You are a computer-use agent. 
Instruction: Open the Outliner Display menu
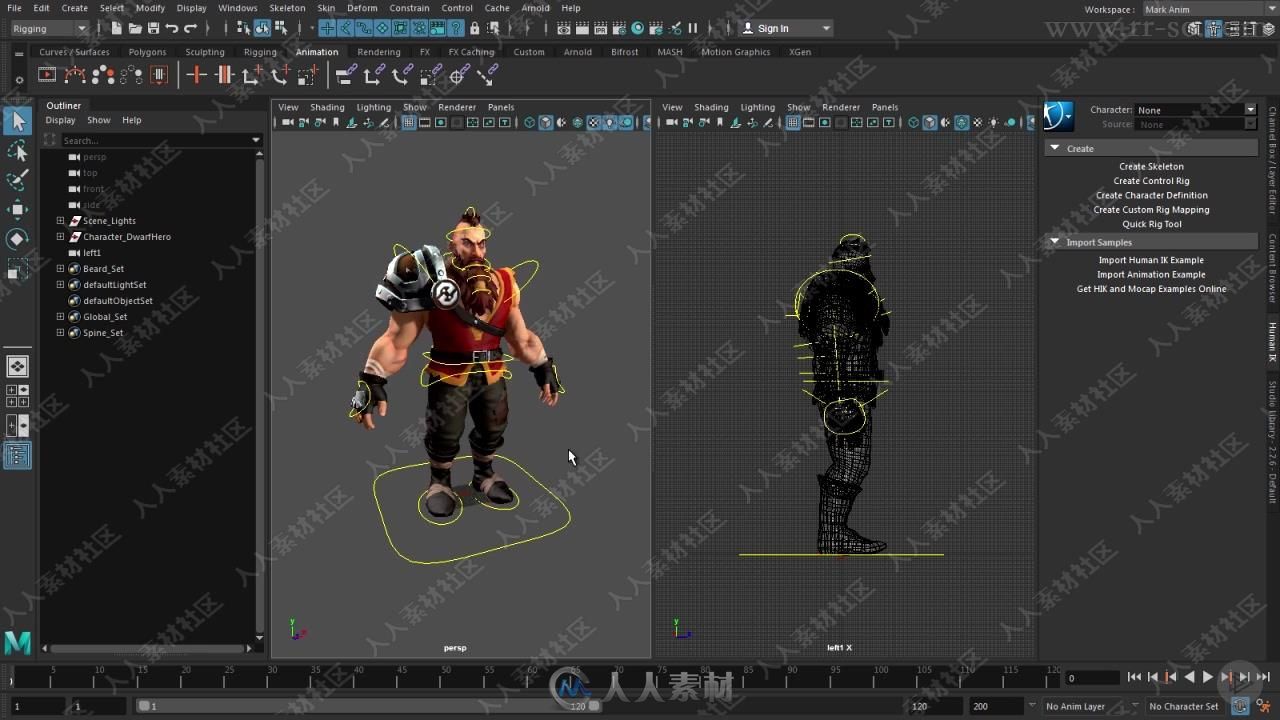(x=60, y=120)
